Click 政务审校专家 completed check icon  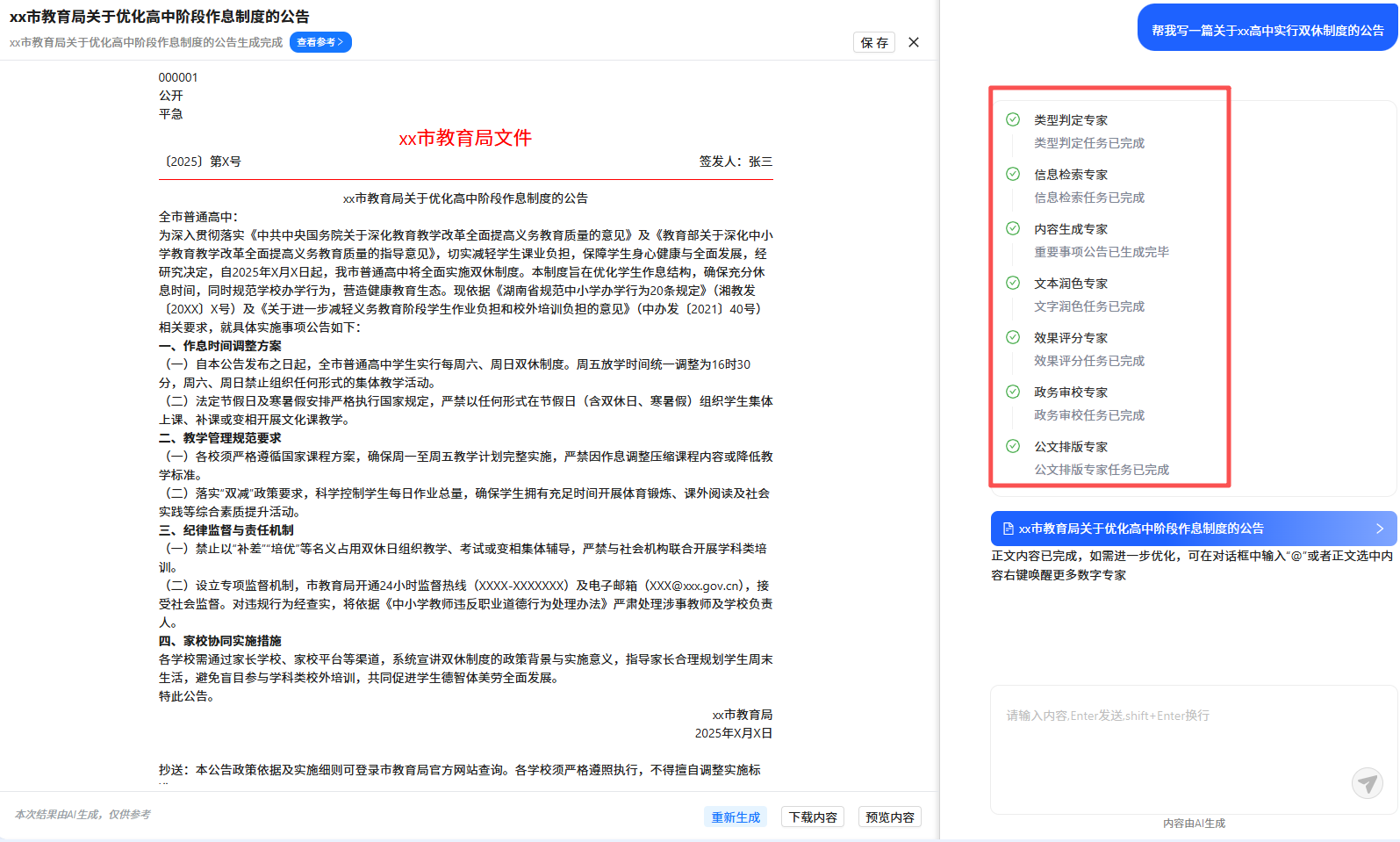coord(1013,392)
